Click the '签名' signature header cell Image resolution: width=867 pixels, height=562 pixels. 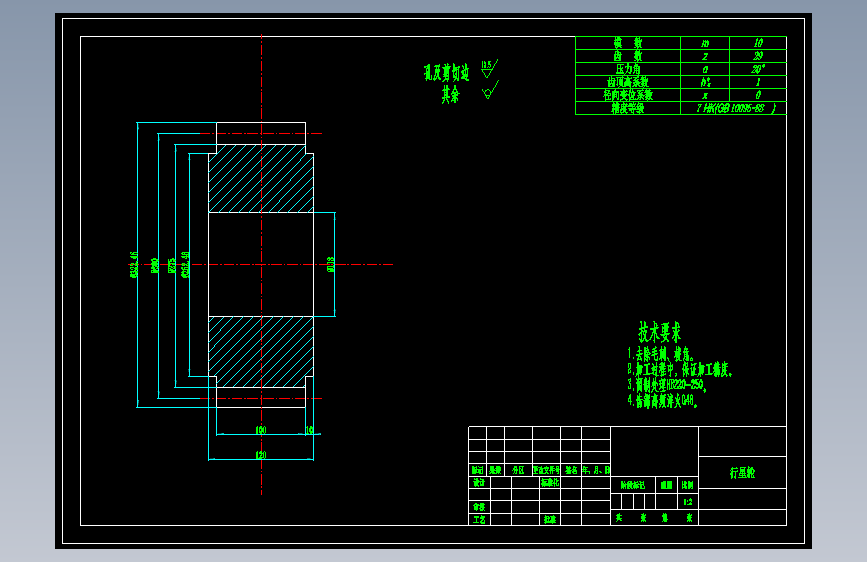click(x=571, y=470)
